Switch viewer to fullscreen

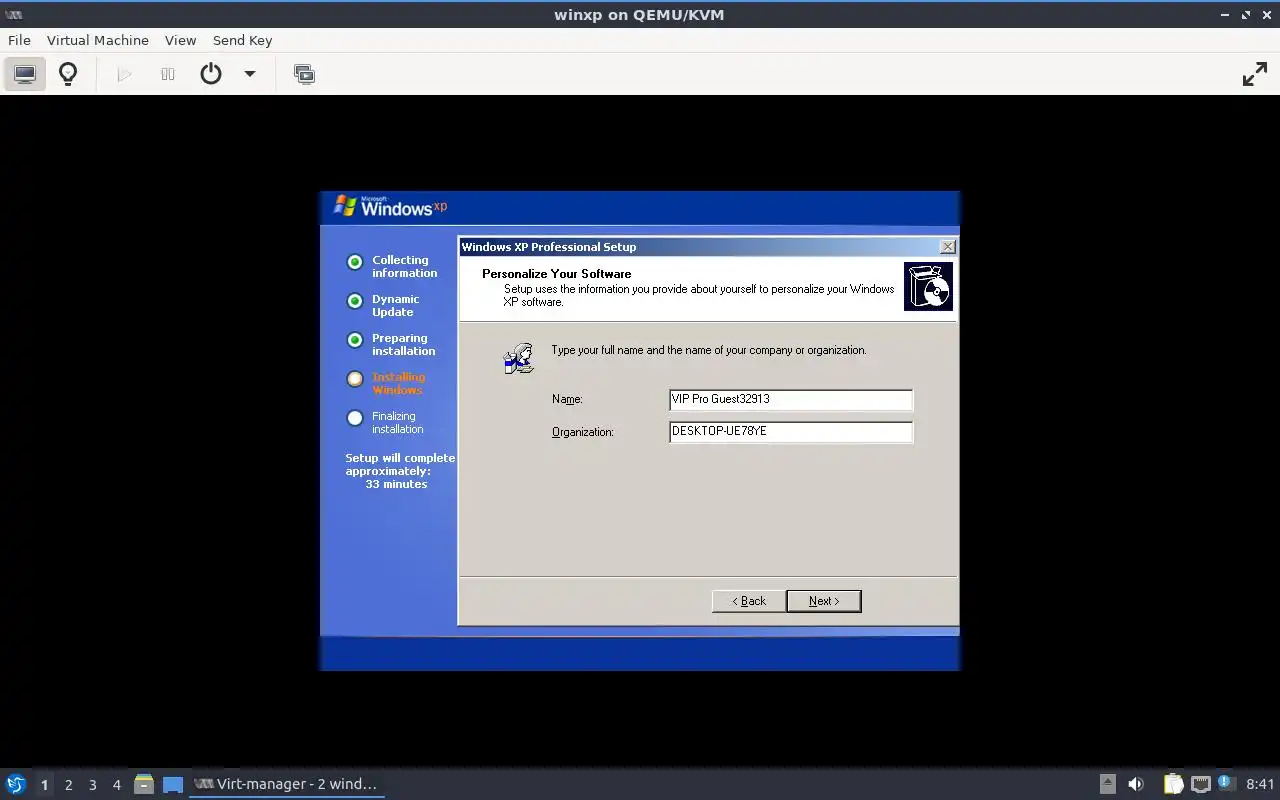click(x=1254, y=74)
